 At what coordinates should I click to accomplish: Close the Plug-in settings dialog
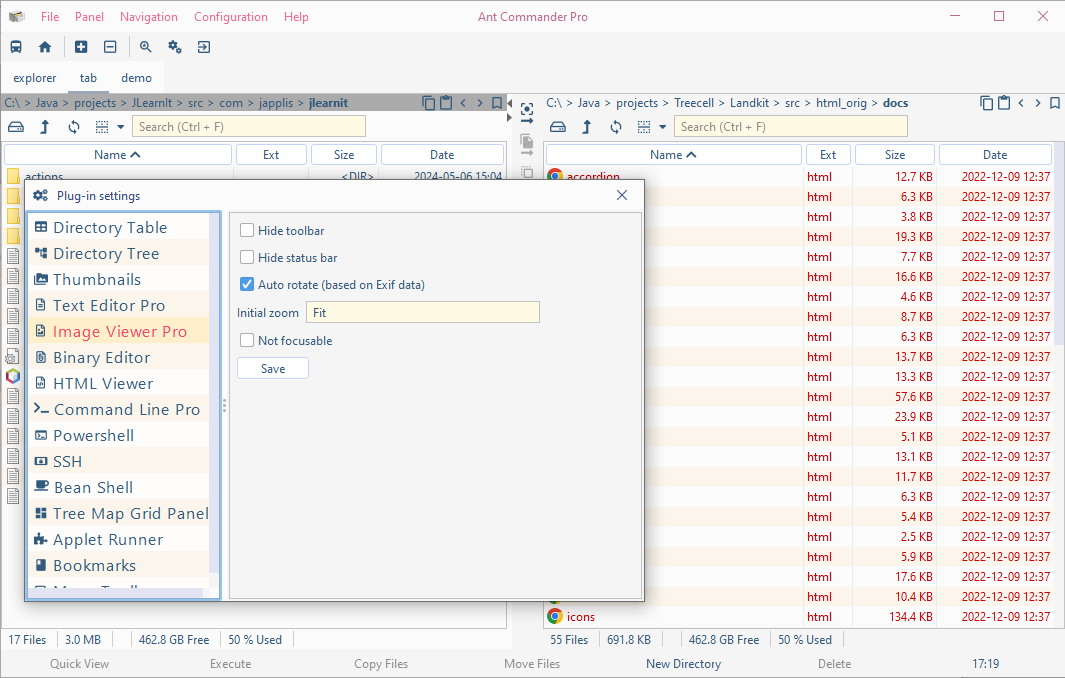click(x=621, y=196)
